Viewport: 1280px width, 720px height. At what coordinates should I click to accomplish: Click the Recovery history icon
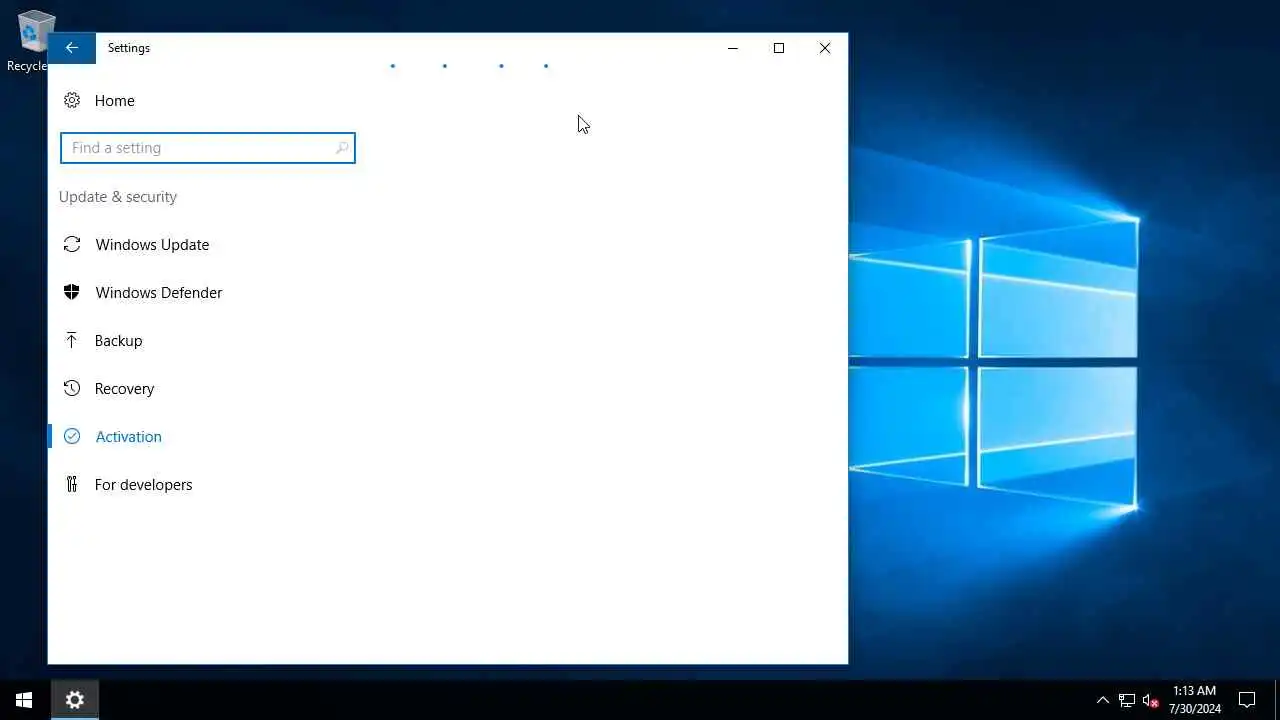click(x=71, y=388)
